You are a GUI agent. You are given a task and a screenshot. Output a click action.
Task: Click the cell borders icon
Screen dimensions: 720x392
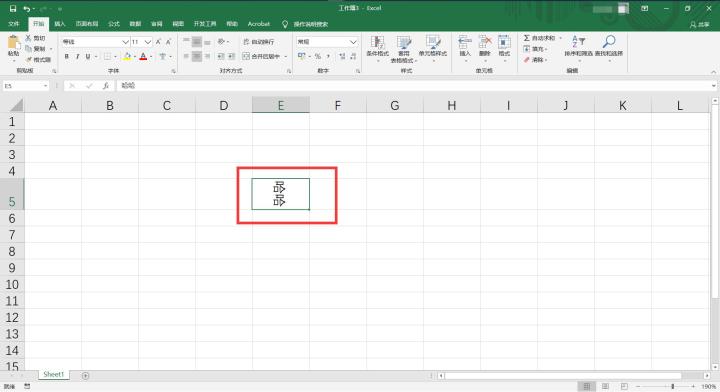[x=107, y=56]
